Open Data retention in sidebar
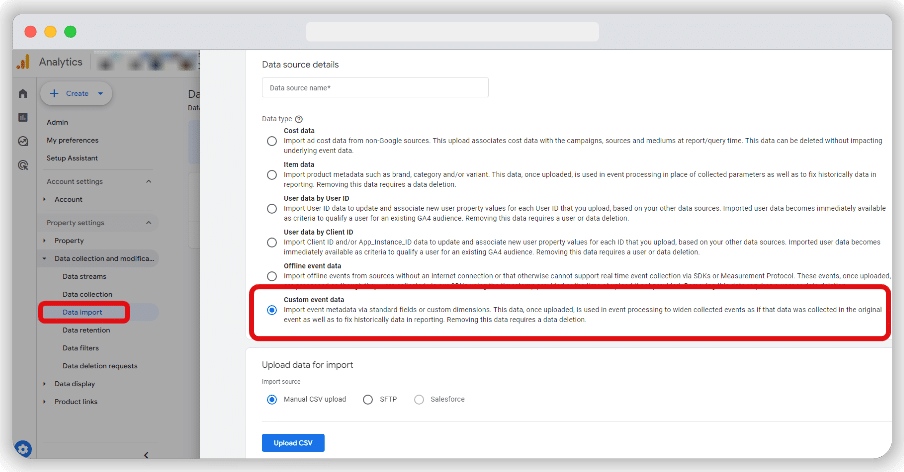 86,330
